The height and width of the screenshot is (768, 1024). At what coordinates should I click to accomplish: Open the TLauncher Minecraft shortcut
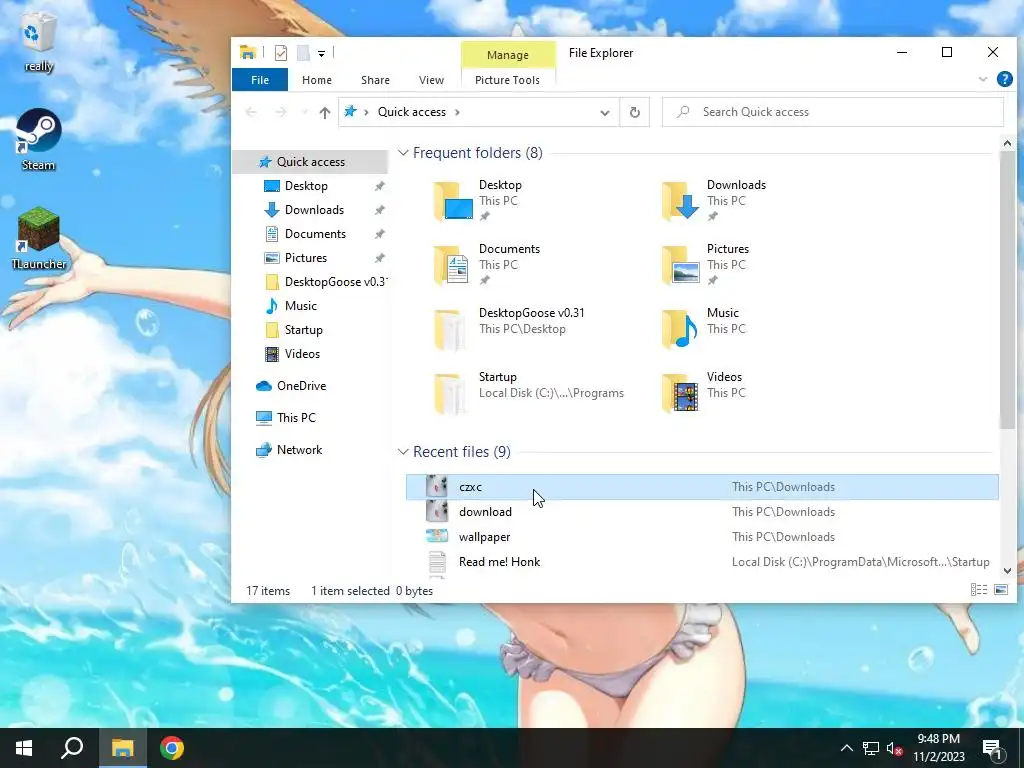coord(39,238)
